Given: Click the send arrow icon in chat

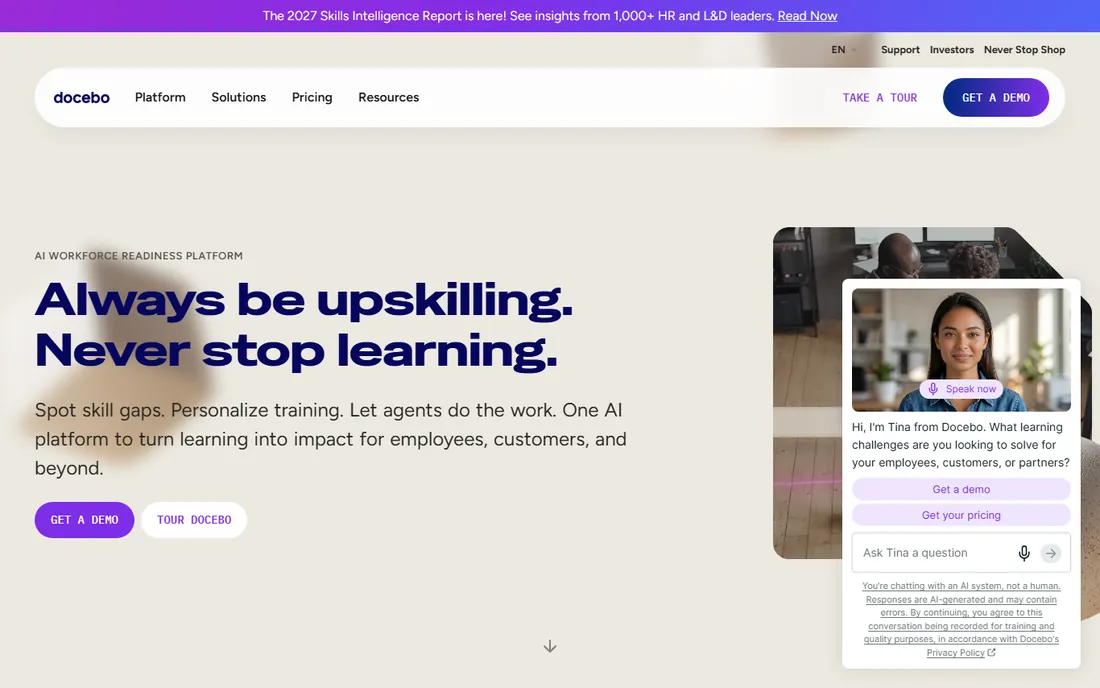Looking at the screenshot, I should (1050, 553).
